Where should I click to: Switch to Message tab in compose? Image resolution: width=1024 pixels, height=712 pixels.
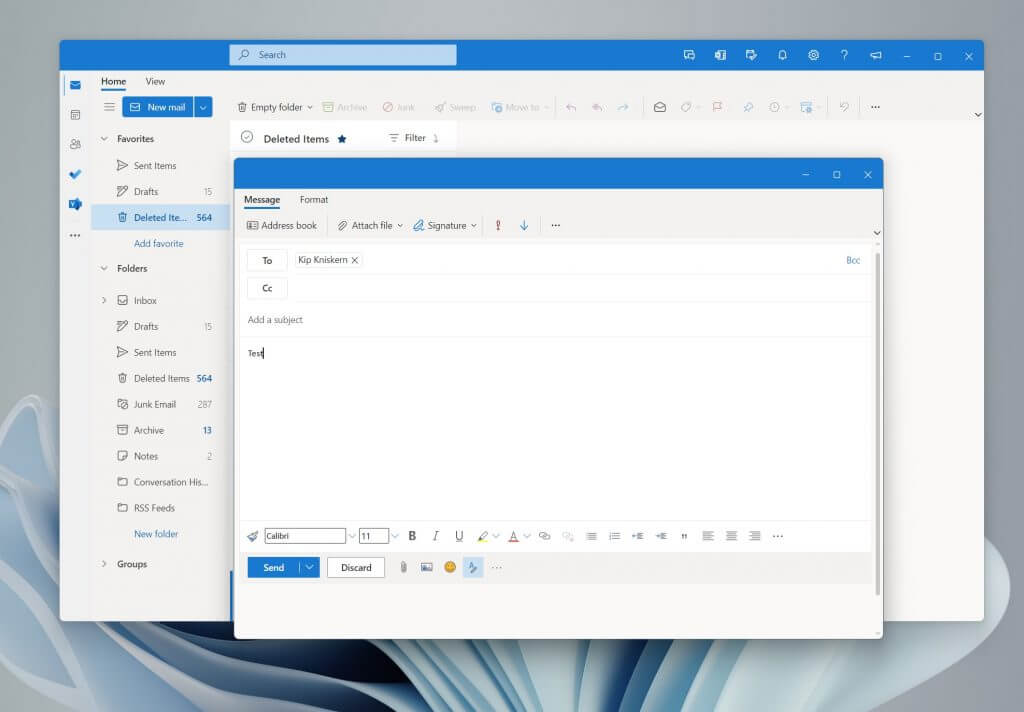click(x=262, y=200)
